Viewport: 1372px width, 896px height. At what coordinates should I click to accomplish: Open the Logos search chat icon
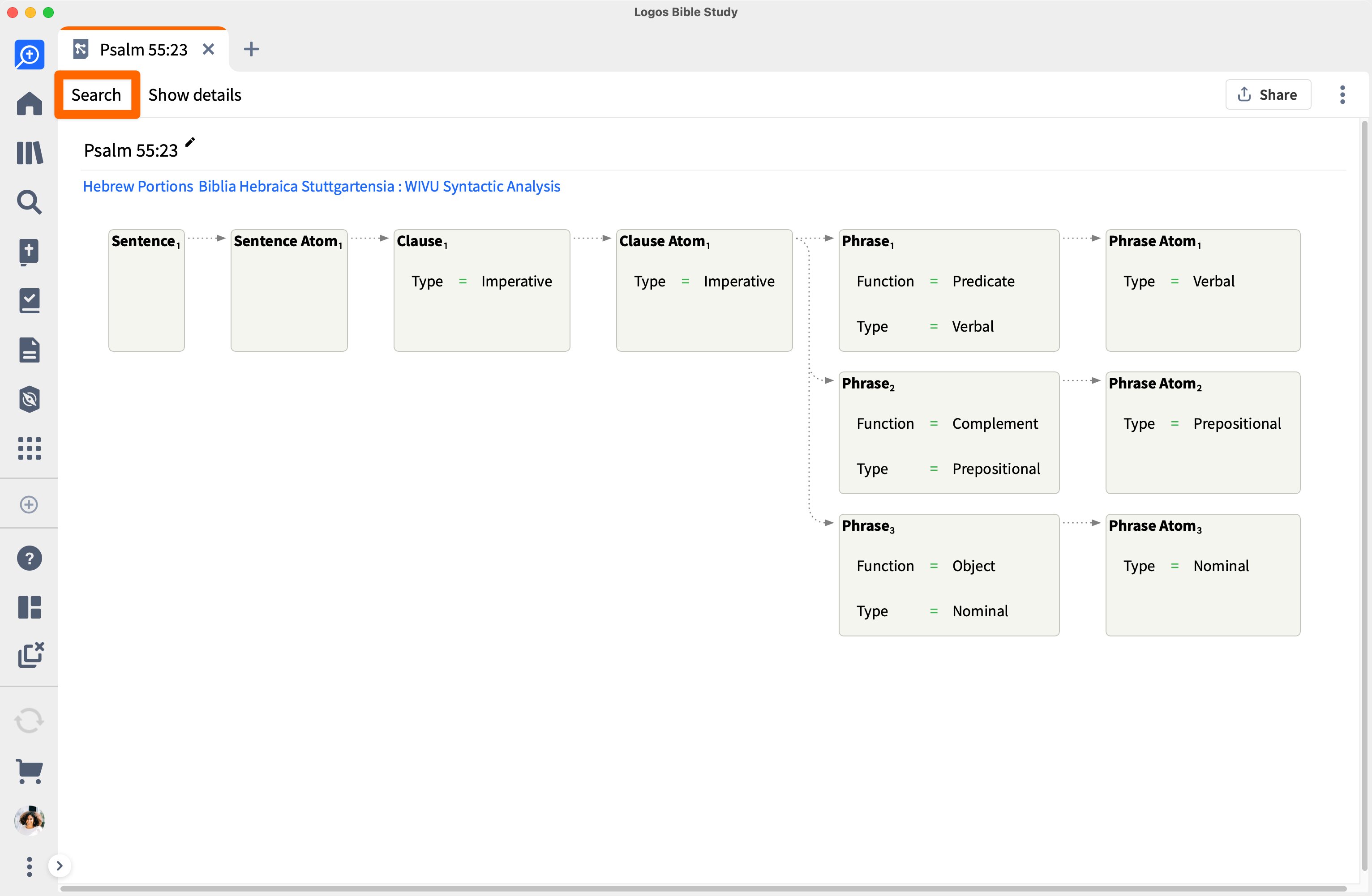30,55
